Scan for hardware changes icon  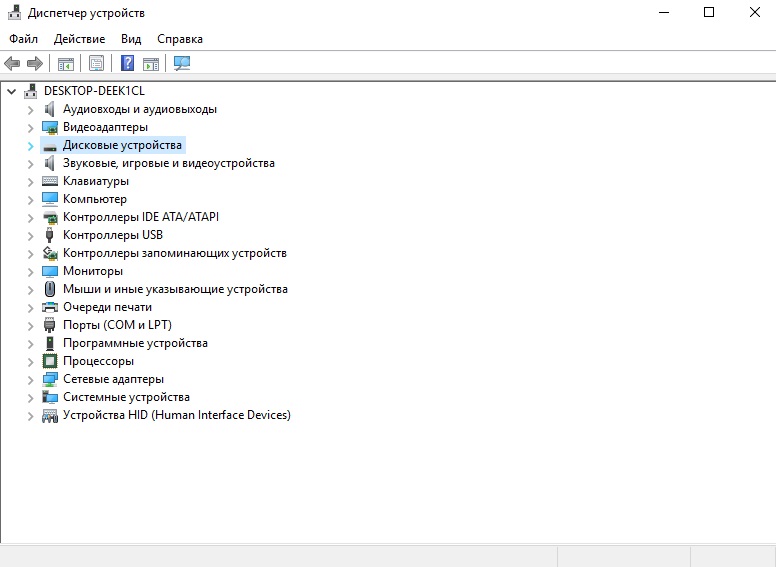[x=182, y=63]
